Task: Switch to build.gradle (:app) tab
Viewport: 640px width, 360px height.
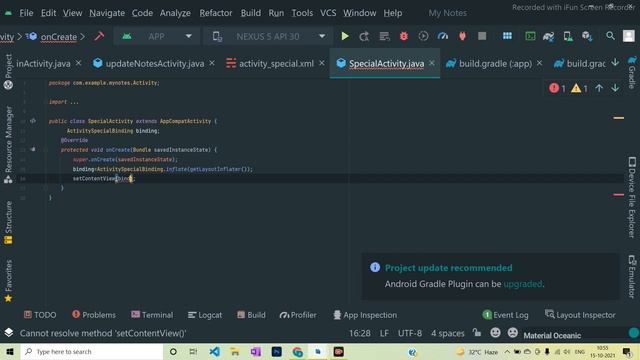Action: (495, 64)
